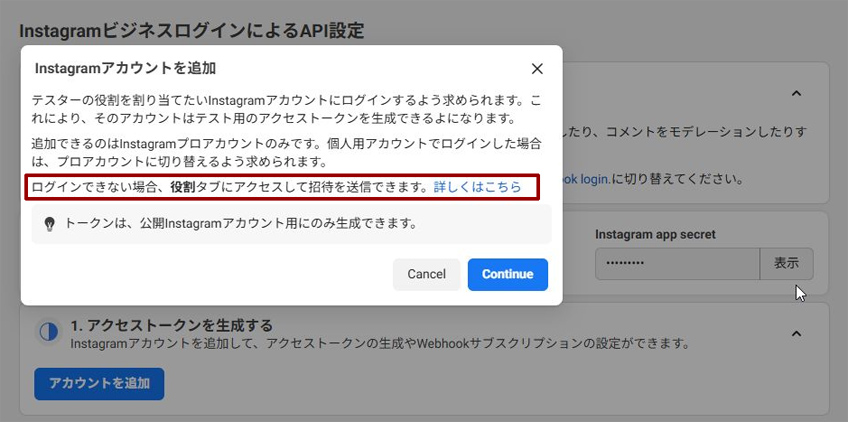Screen dimensions: 848x422
Task: Click the half-filled step 1 progress icon
Action: [x=49, y=331]
